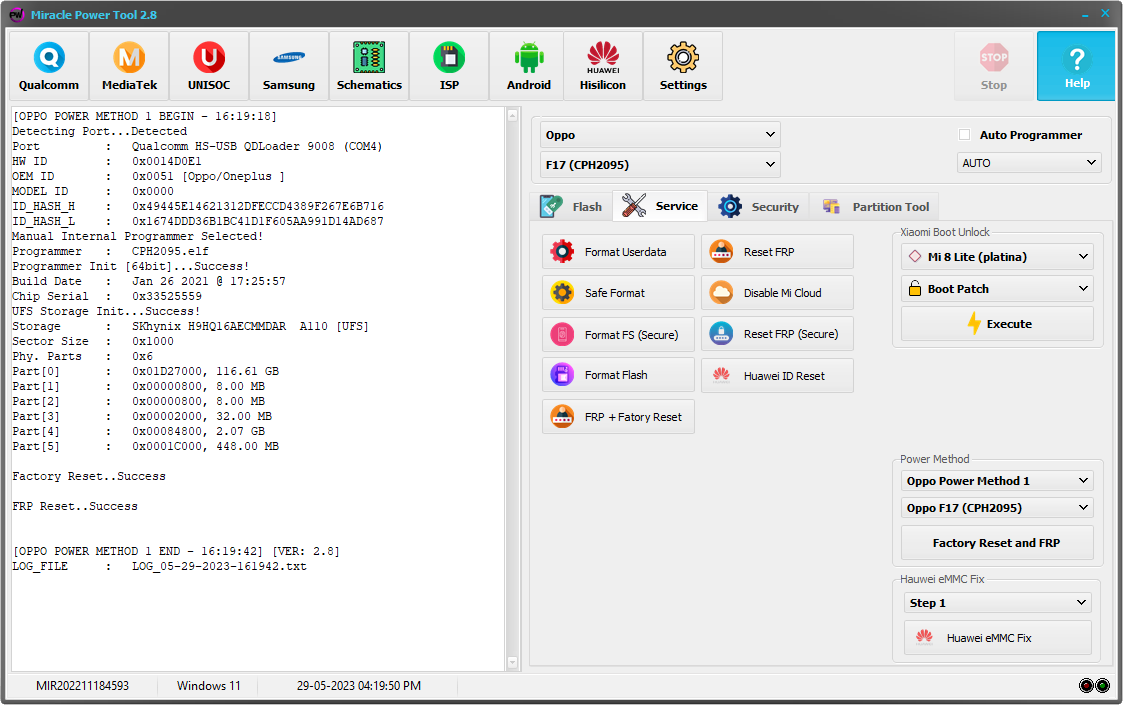Screen dimensions: 1123x705
Task: Click the 'CPH2095.elf' programmer value
Action: tap(170, 251)
